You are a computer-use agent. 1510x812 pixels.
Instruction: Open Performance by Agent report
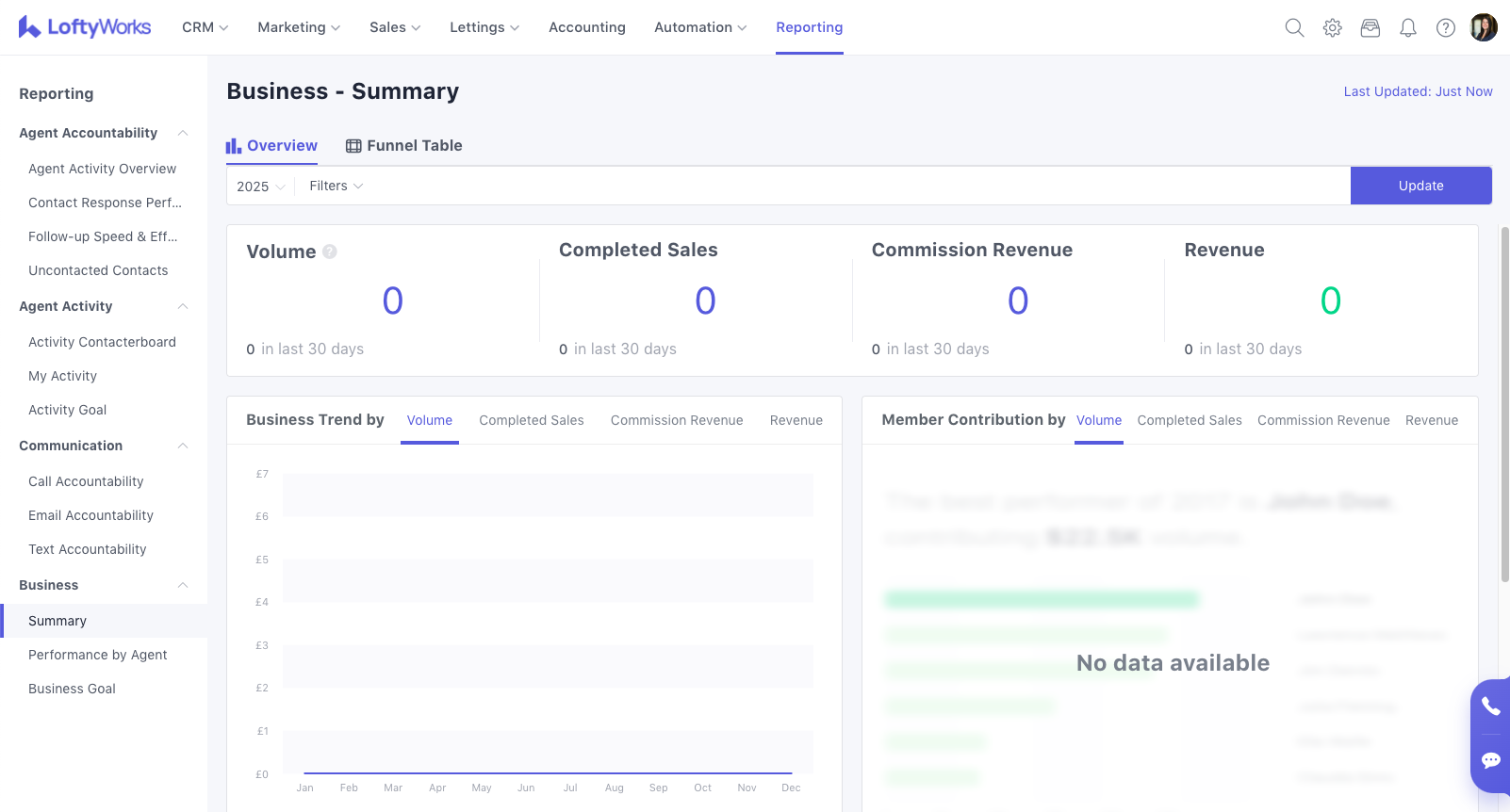click(x=98, y=655)
